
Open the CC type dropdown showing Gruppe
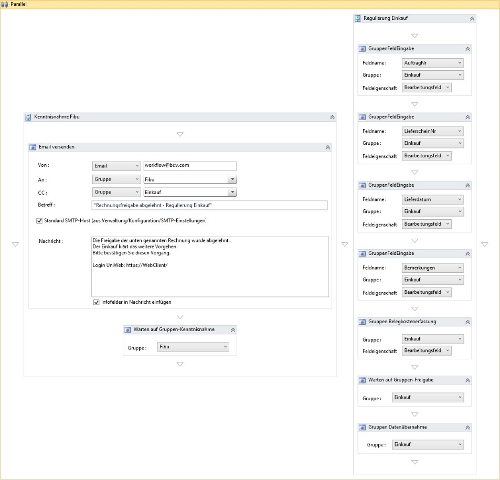point(116,192)
